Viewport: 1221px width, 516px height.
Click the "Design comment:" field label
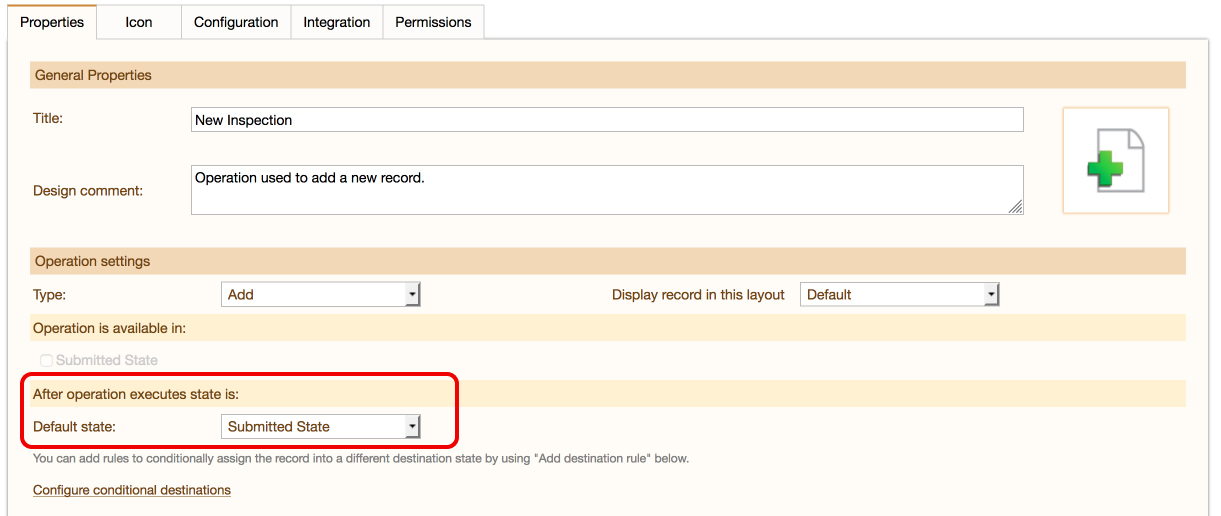coord(88,190)
